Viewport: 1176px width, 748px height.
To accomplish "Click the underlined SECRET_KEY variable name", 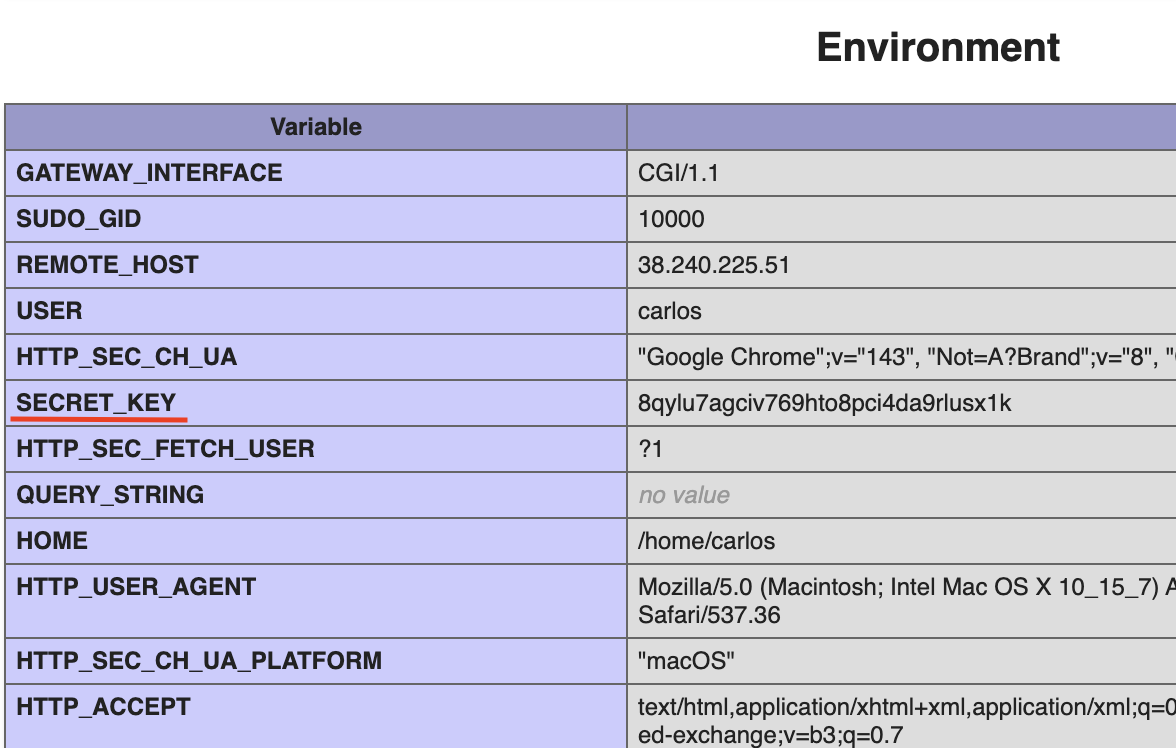I will coord(96,403).
